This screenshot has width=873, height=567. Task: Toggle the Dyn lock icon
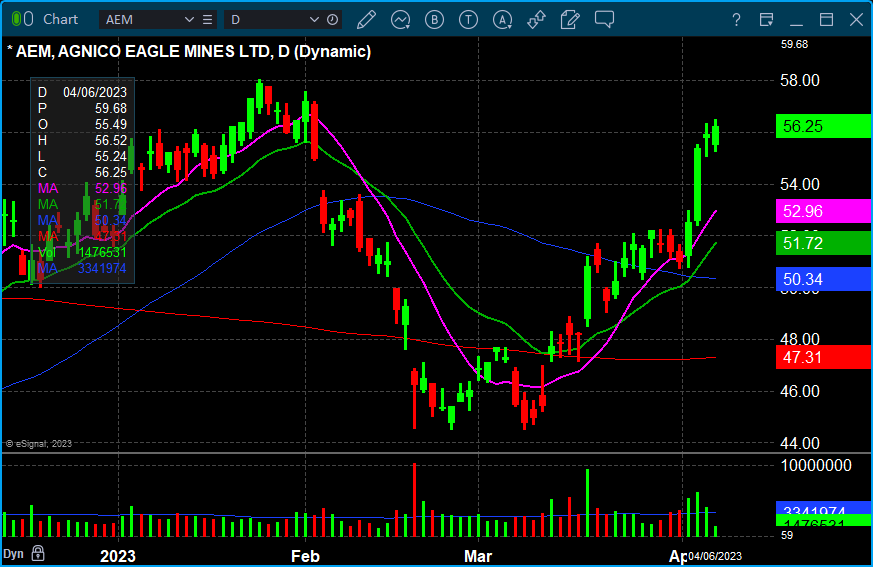point(38,553)
